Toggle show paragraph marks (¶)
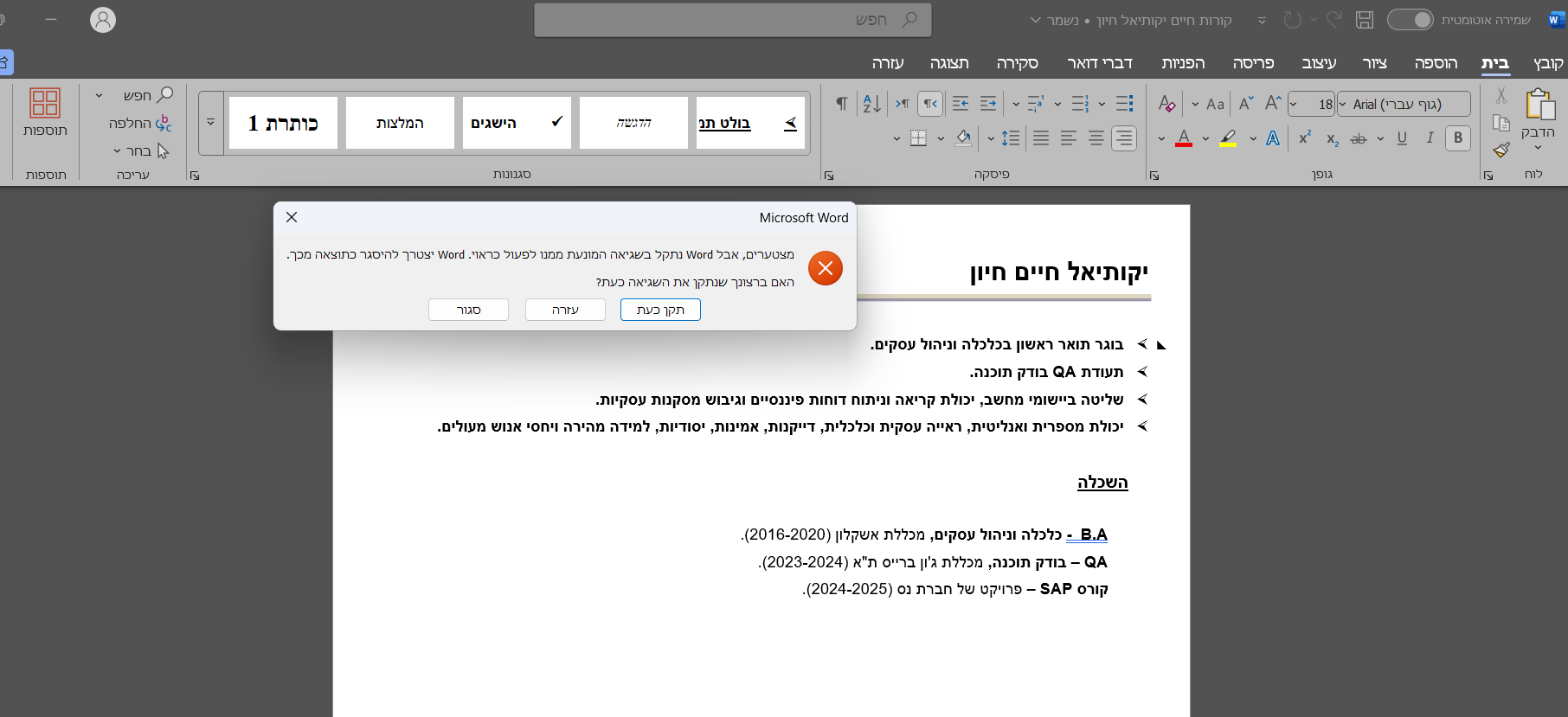Image resolution: width=1568 pixels, height=717 pixels. pos(841,104)
